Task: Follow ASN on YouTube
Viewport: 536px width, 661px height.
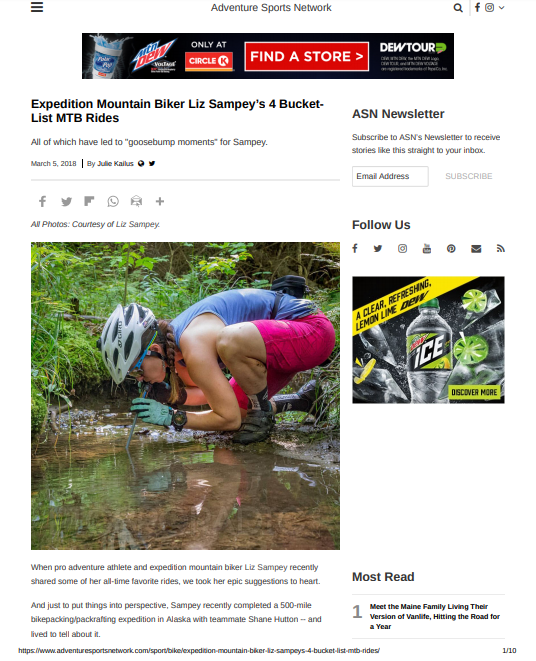Action: click(427, 248)
